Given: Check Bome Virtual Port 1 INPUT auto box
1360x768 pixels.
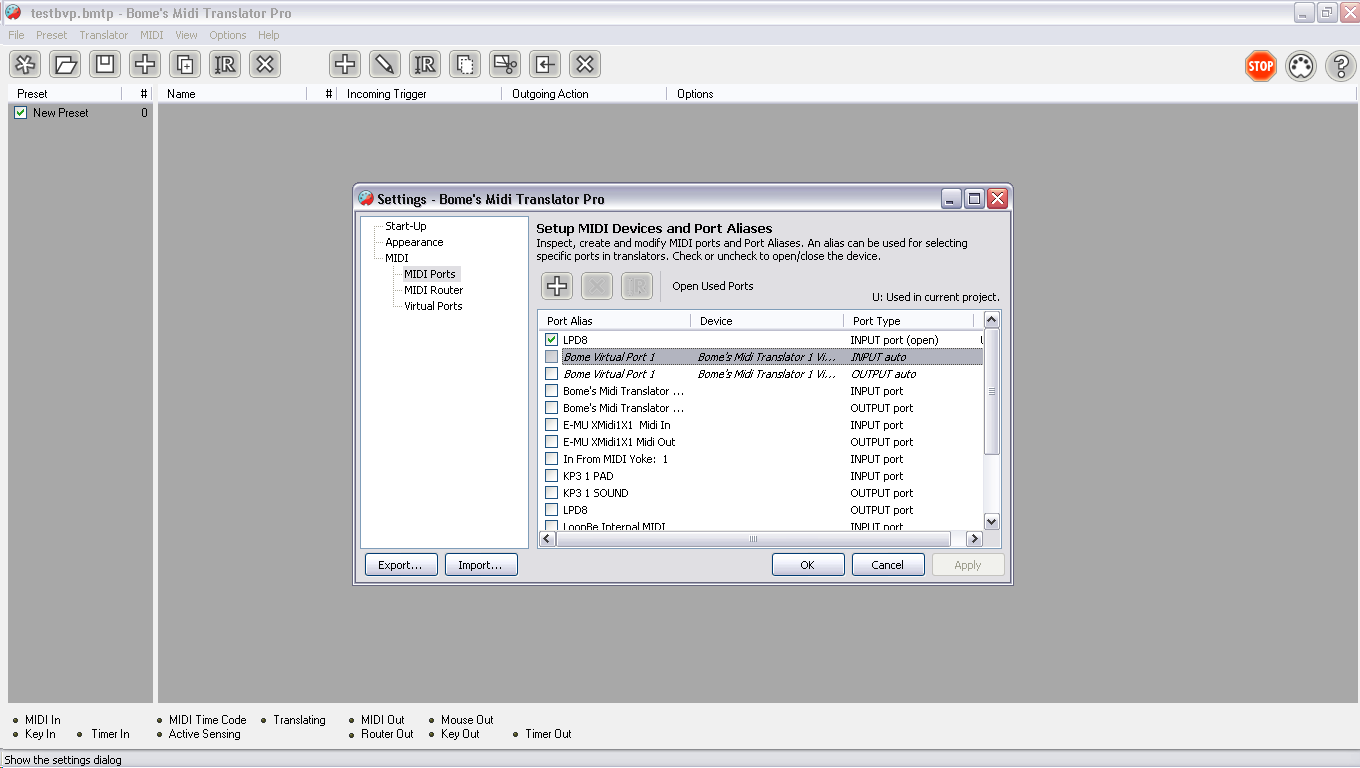Looking at the screenshot, I should [551, 357].
